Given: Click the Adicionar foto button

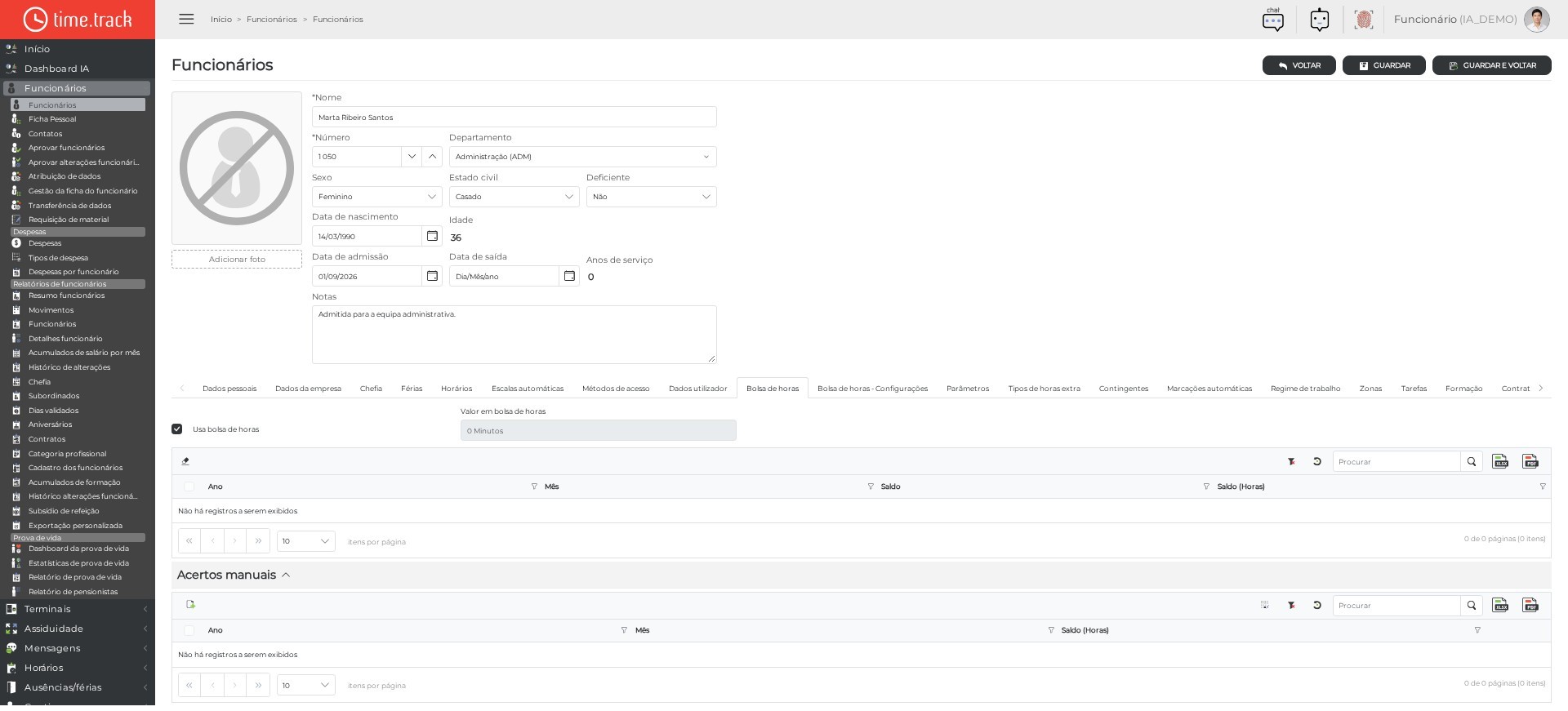Looking at the screenshot, I should 237,260.
